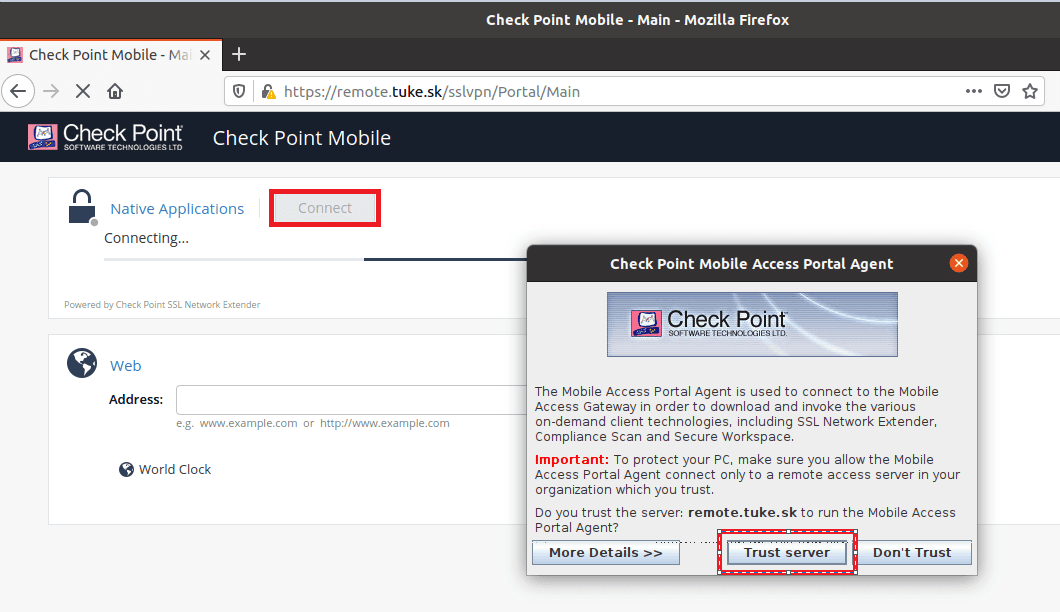The width and height of the screenshot is (1060, 612).
Task: Click the padlock icon beside Native Applications
Action: point(81,205)
